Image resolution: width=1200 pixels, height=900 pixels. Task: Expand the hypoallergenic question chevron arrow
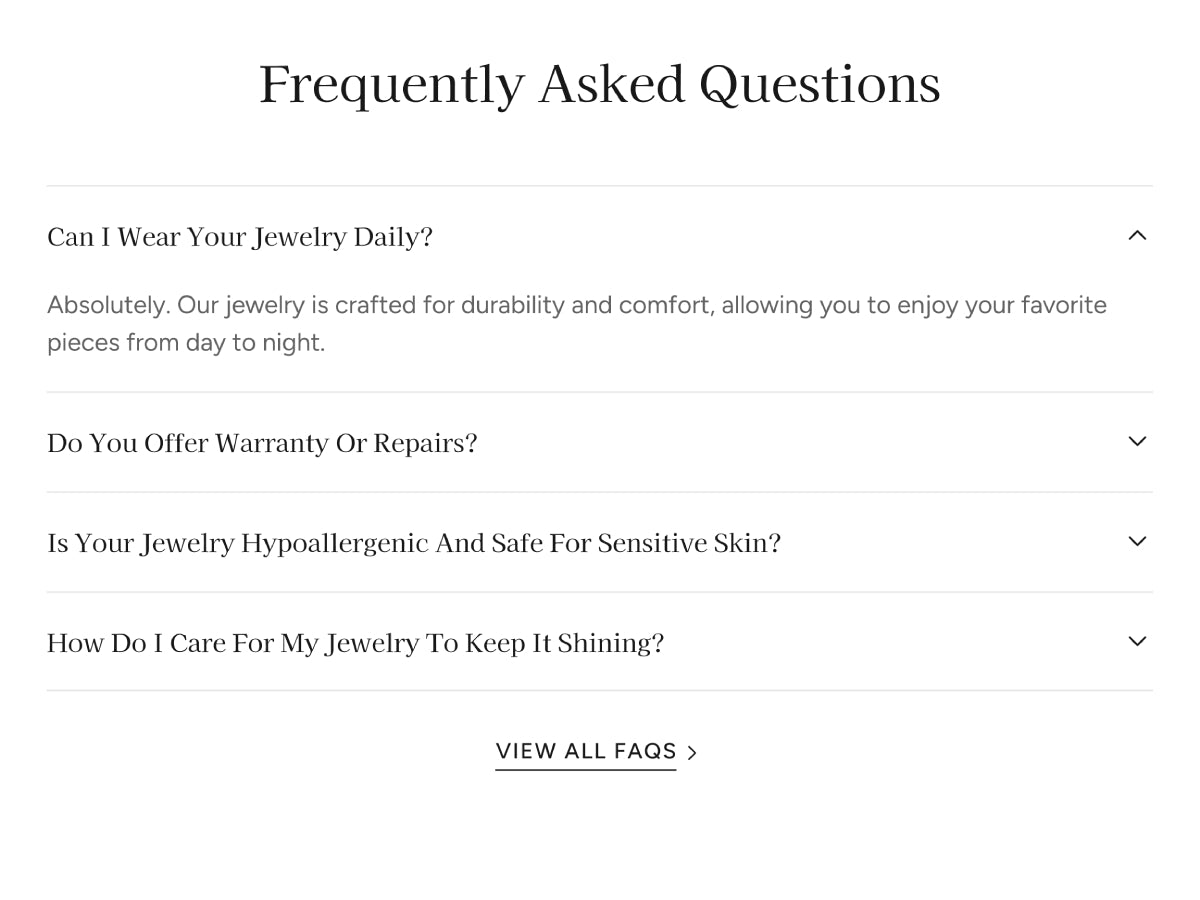click(1137, 542)
